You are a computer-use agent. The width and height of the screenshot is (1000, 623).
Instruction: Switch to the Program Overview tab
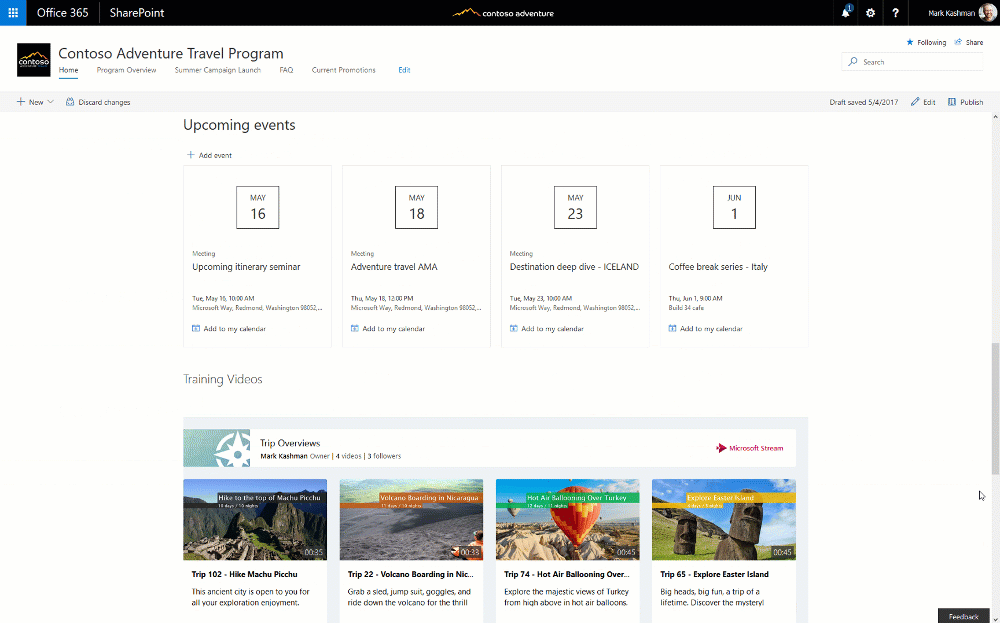pos(126,70)
